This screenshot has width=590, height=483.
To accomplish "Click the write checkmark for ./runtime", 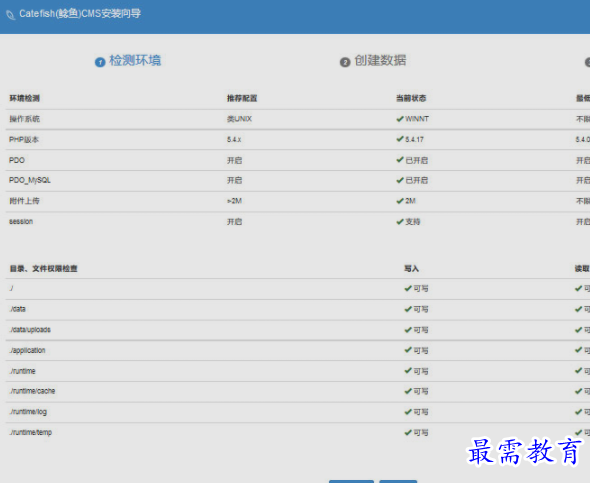I will click(408, 371).
